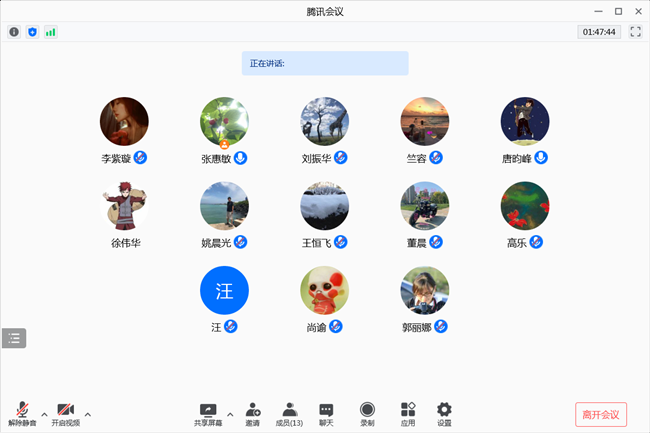Expand the audio options arrow beside 解除静音
Image resolution: width=650 pixels, height=433 pixels.
tap(44, 413)
